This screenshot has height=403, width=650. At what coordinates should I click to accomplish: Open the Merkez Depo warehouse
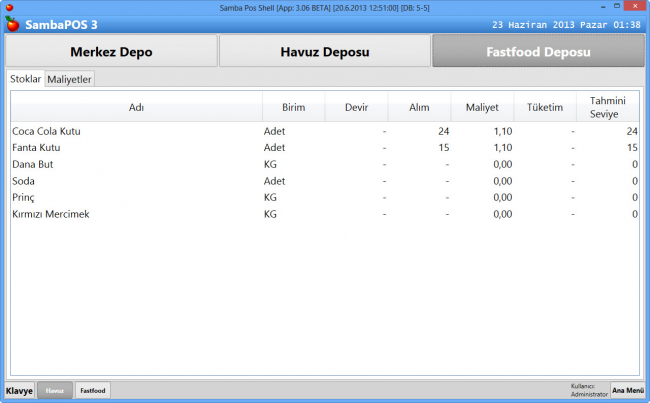click(x=111, y=51)
